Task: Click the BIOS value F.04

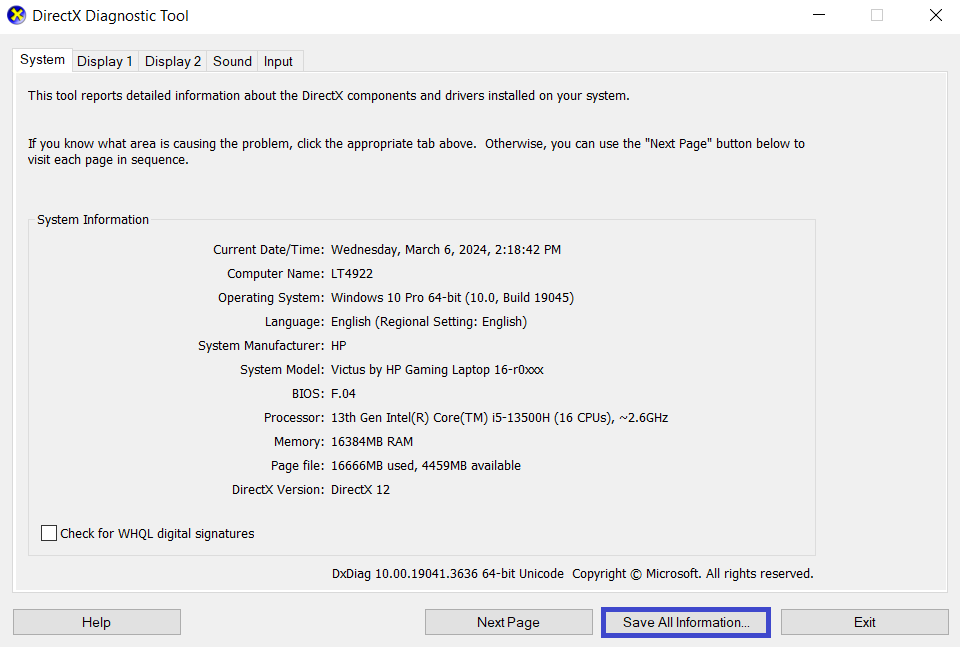Action: (343, 394)
